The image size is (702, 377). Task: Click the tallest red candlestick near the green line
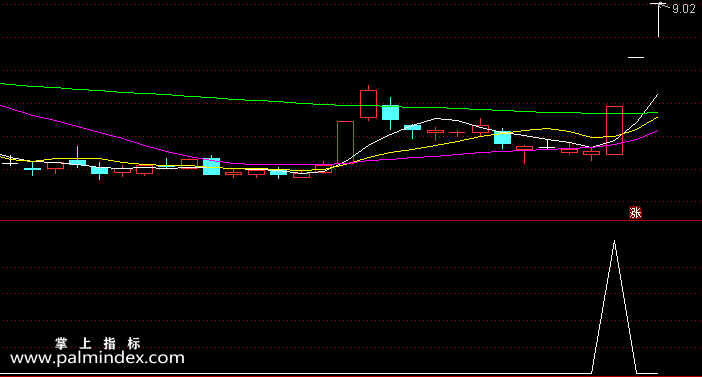(x=368, y=104)
